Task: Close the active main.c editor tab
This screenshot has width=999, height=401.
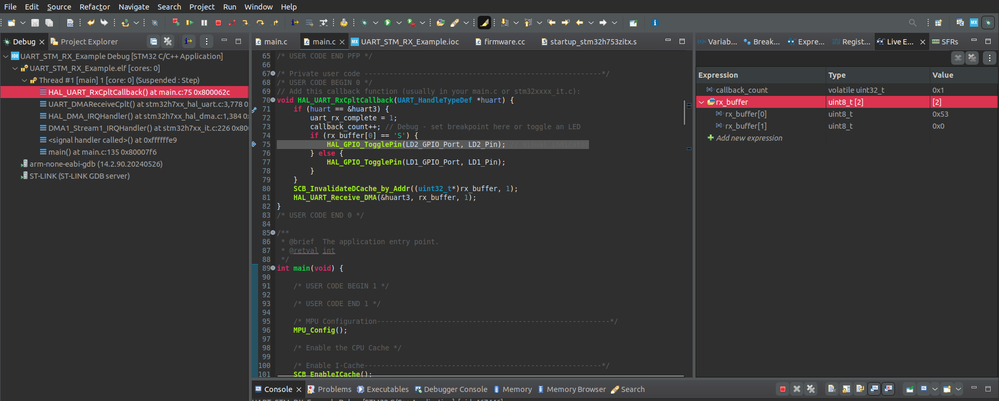Action: point(341,42)
